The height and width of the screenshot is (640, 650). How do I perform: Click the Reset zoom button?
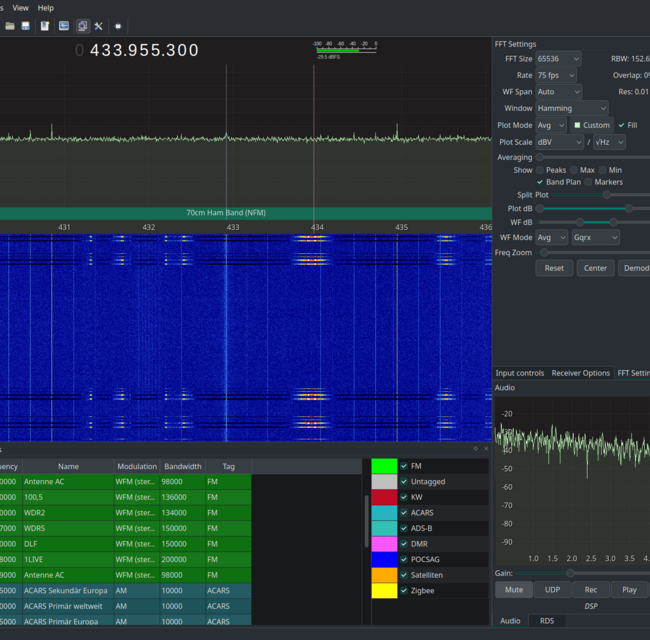[554, 268]
